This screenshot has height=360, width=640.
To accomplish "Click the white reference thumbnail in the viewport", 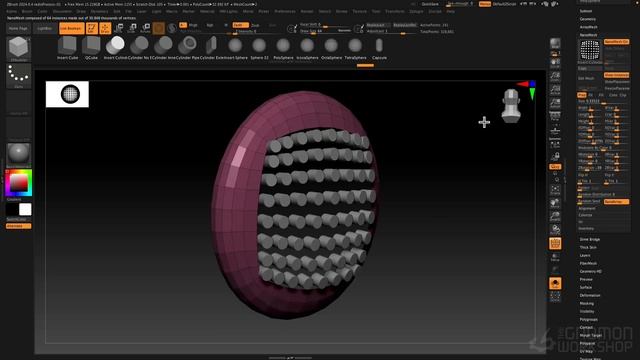I will pyautogui.click(x=67, y=94).
